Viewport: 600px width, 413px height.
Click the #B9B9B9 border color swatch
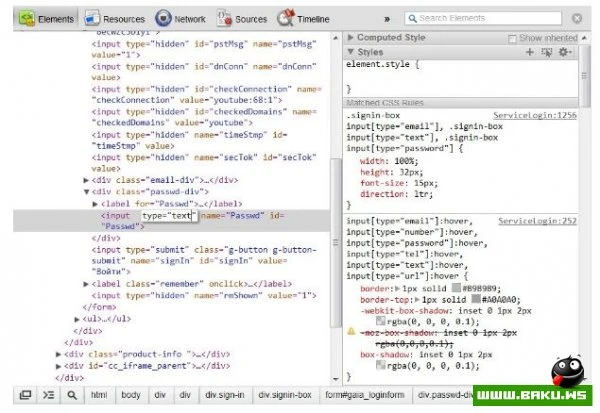tap(456, 288)
